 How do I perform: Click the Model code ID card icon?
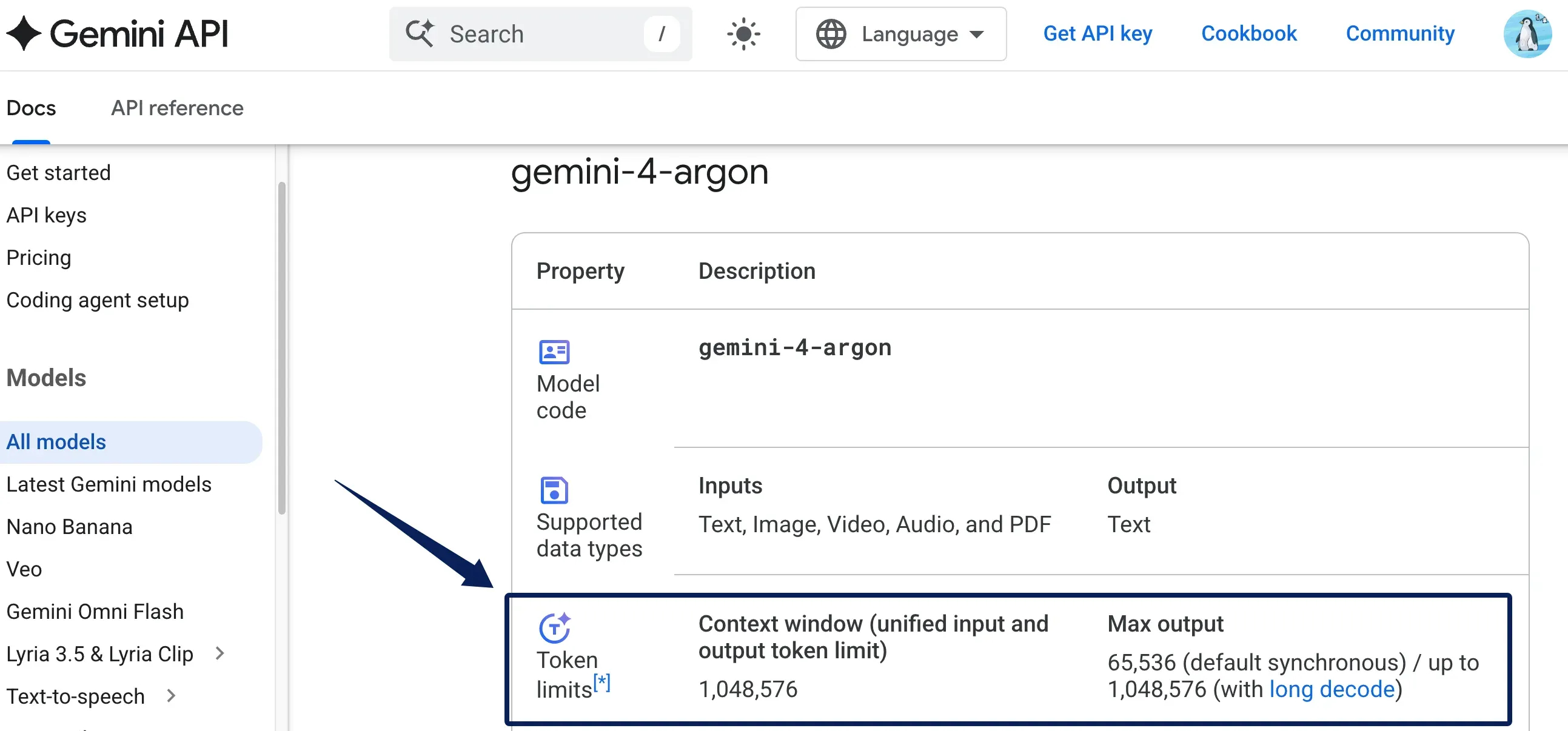[554, 352]
